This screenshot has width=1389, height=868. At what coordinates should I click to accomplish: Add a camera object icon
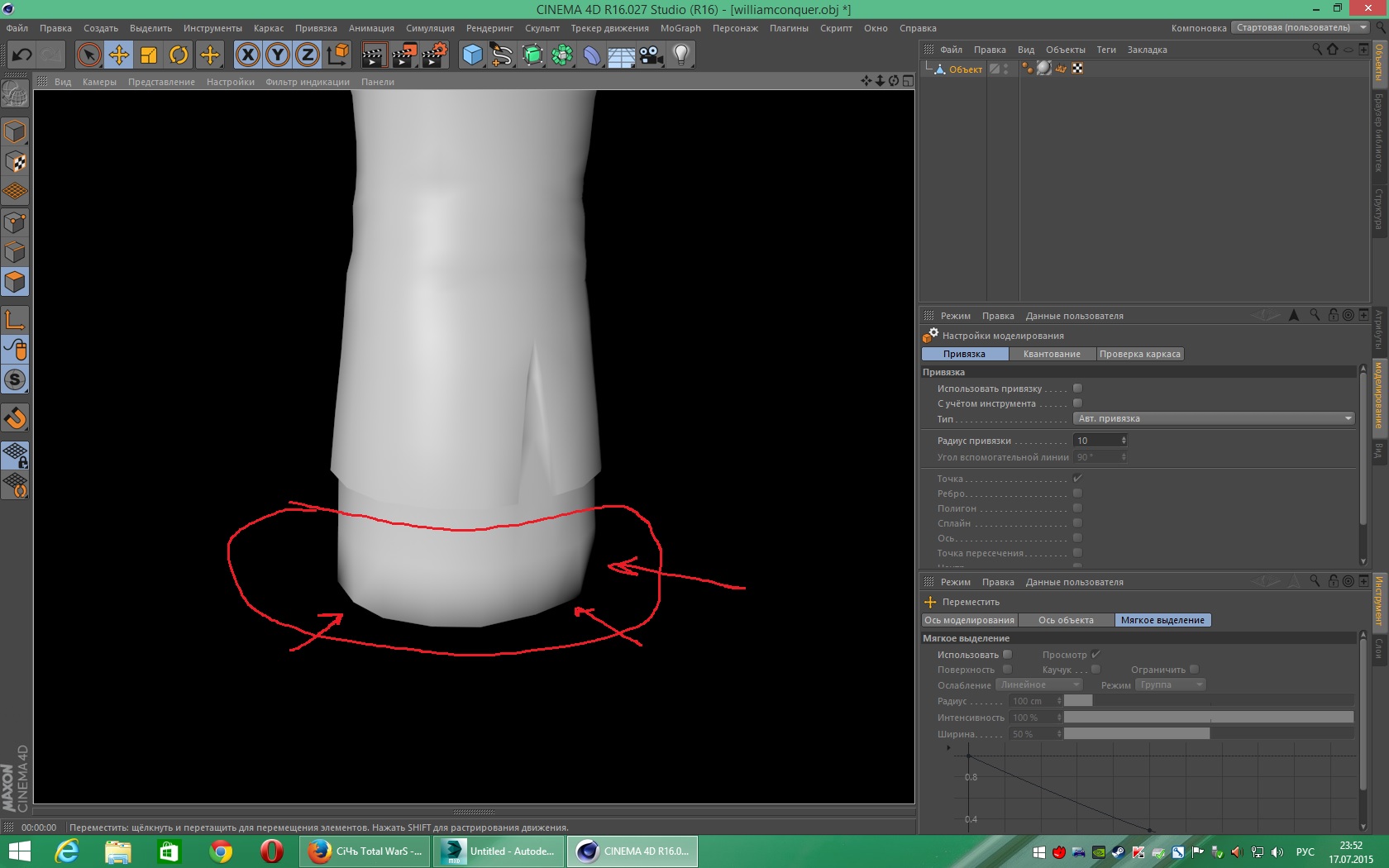tap(652, 55)
